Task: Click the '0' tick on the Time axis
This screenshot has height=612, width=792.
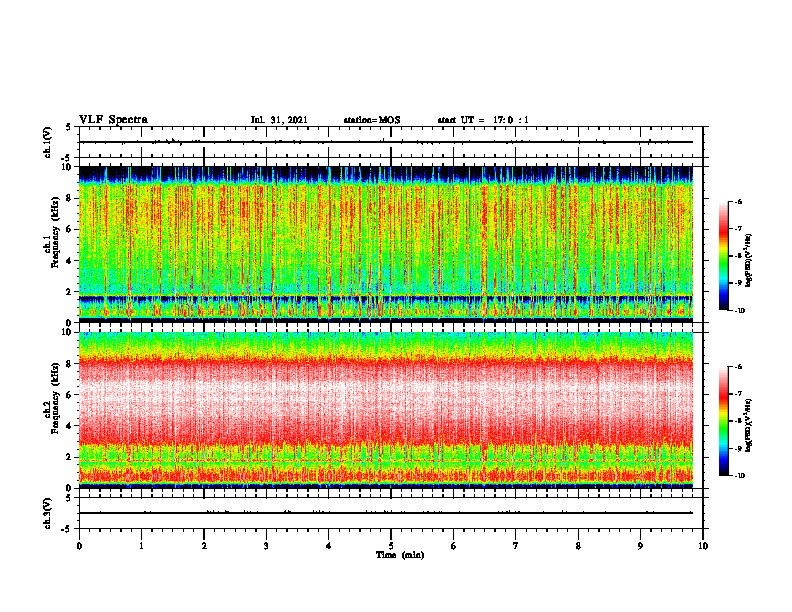Action: 79,546
